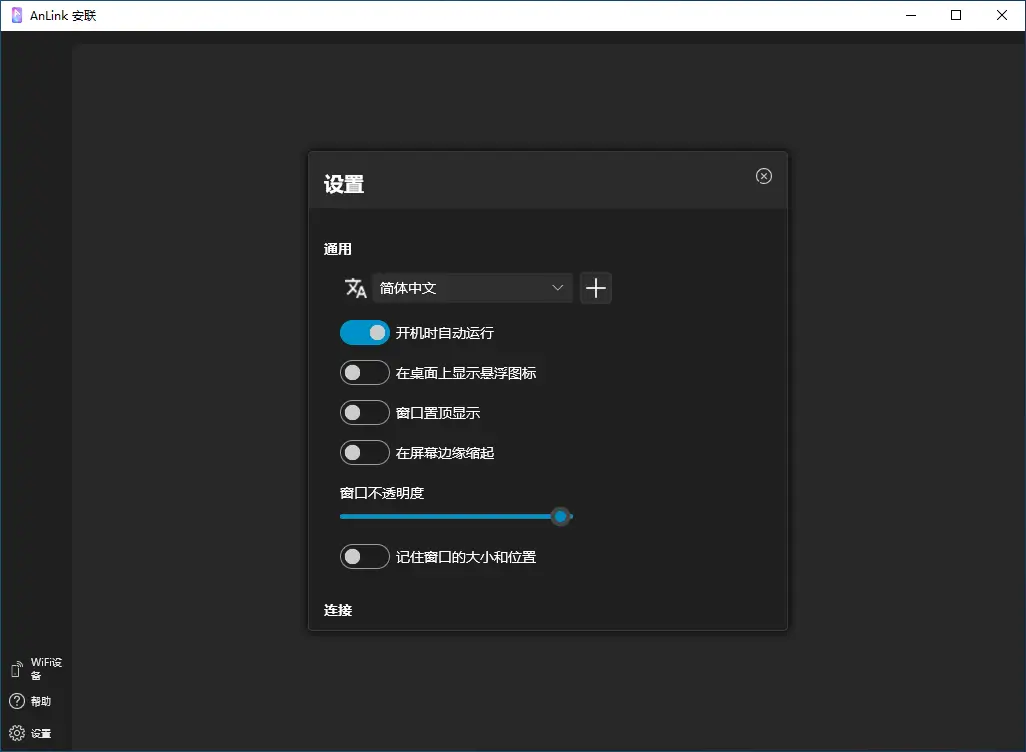The height and width of the screenshot is (752, 1026).
Task: Minimize the AnLink window
Action: click(910, 15)
